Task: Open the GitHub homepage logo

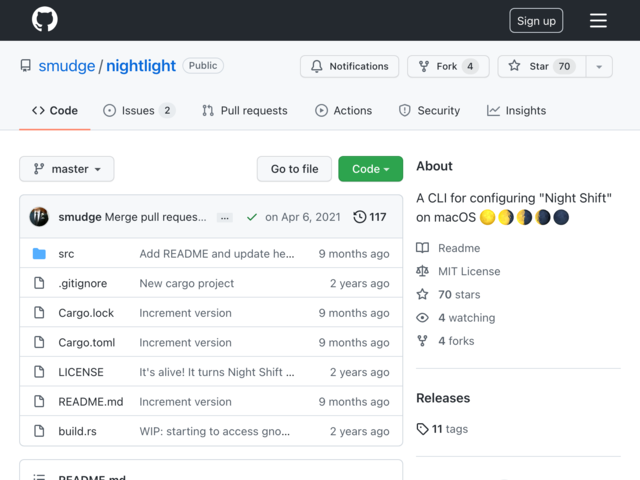Action: click(x=44, y=19)
